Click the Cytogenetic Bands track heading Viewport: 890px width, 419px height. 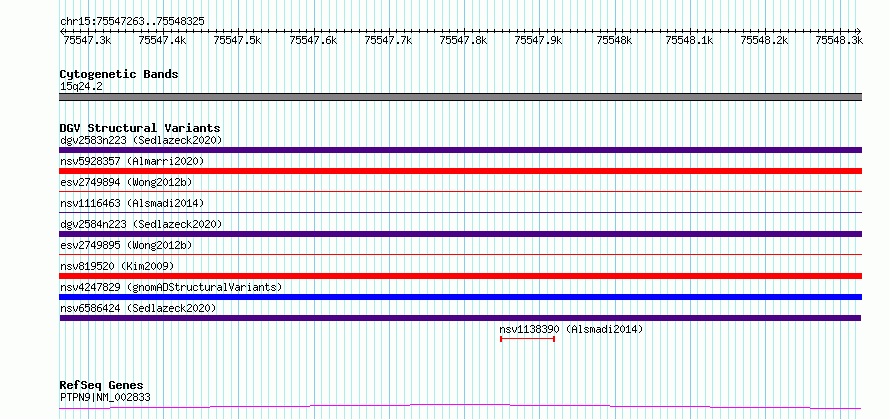[x=119, y=74]
